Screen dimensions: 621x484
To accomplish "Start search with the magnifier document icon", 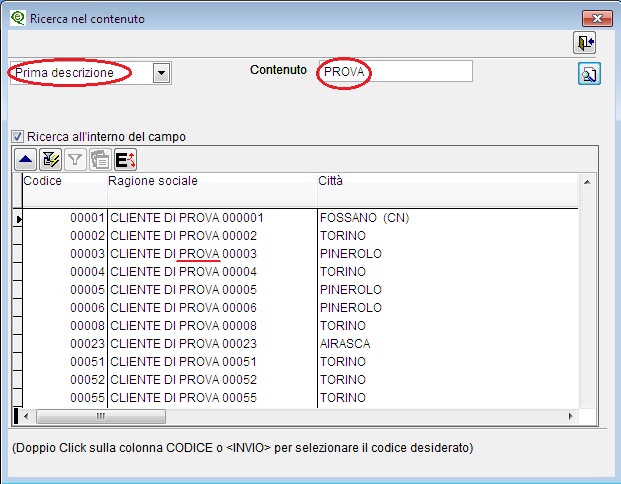I will pos(589,74).
